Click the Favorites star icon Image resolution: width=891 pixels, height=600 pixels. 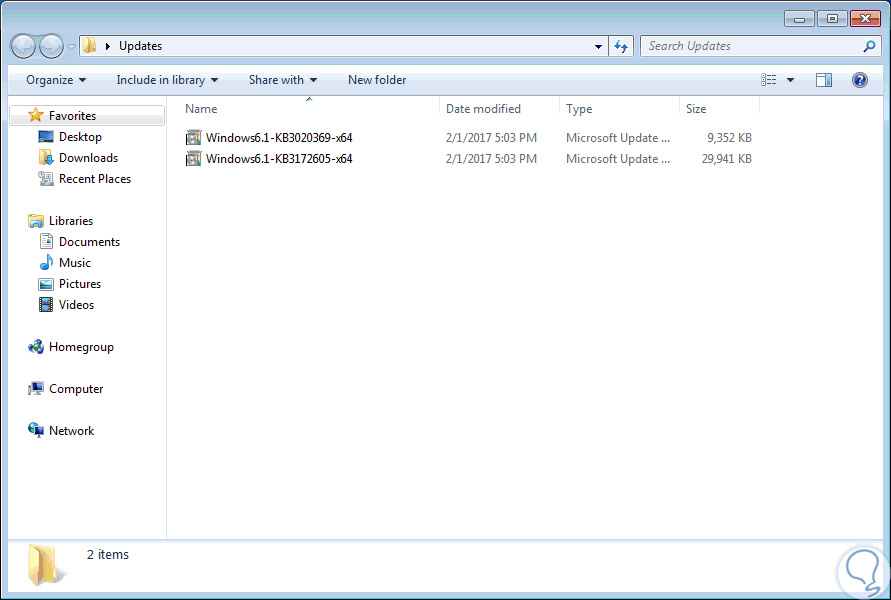click(36, 115)
